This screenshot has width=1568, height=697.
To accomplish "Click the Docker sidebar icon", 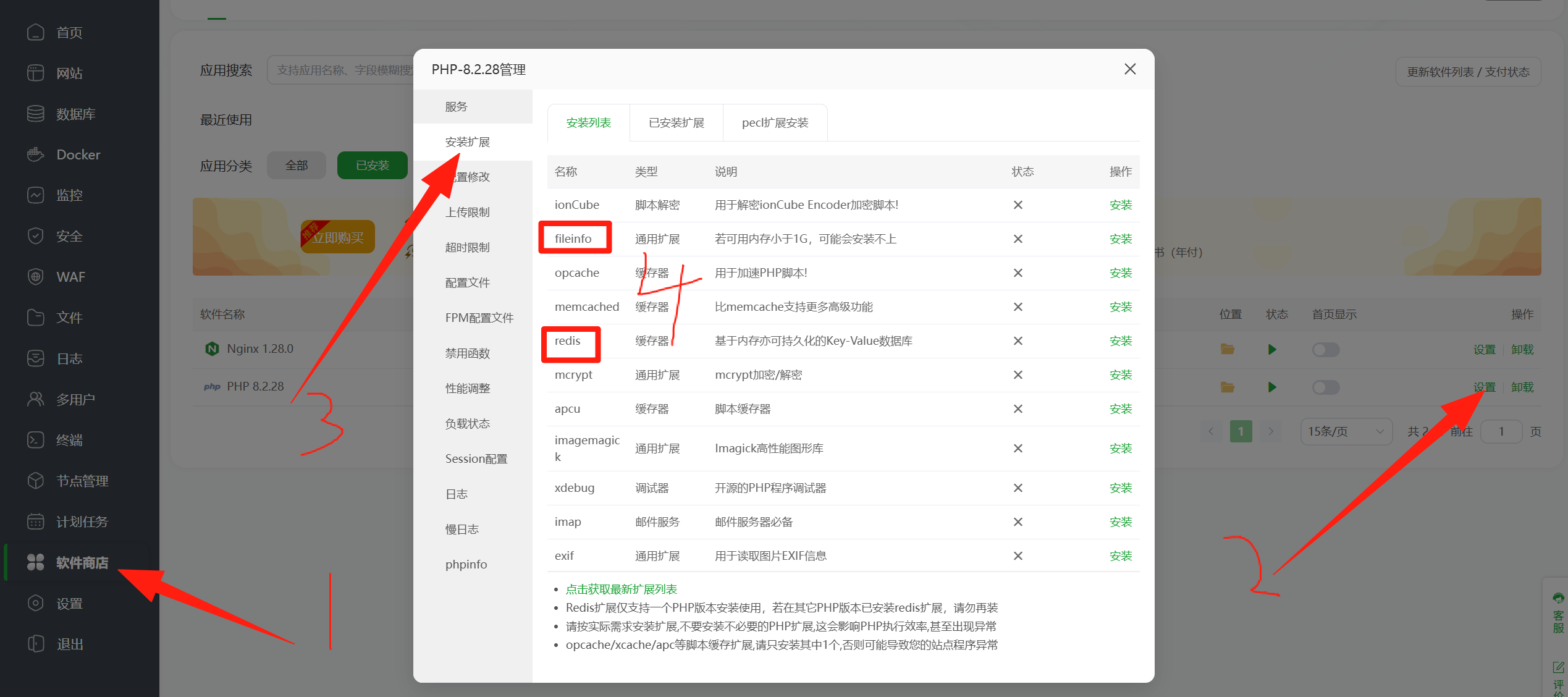I will click(x=36, y=154).
